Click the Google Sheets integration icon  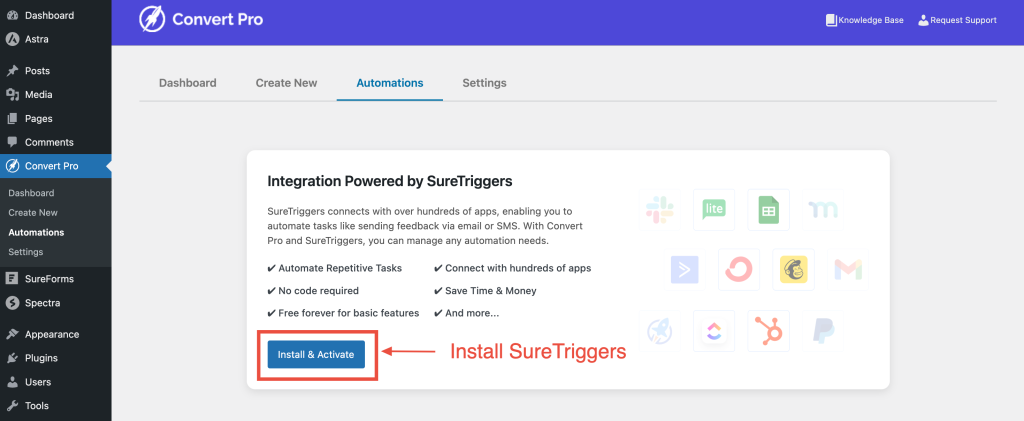click(769, 210)
